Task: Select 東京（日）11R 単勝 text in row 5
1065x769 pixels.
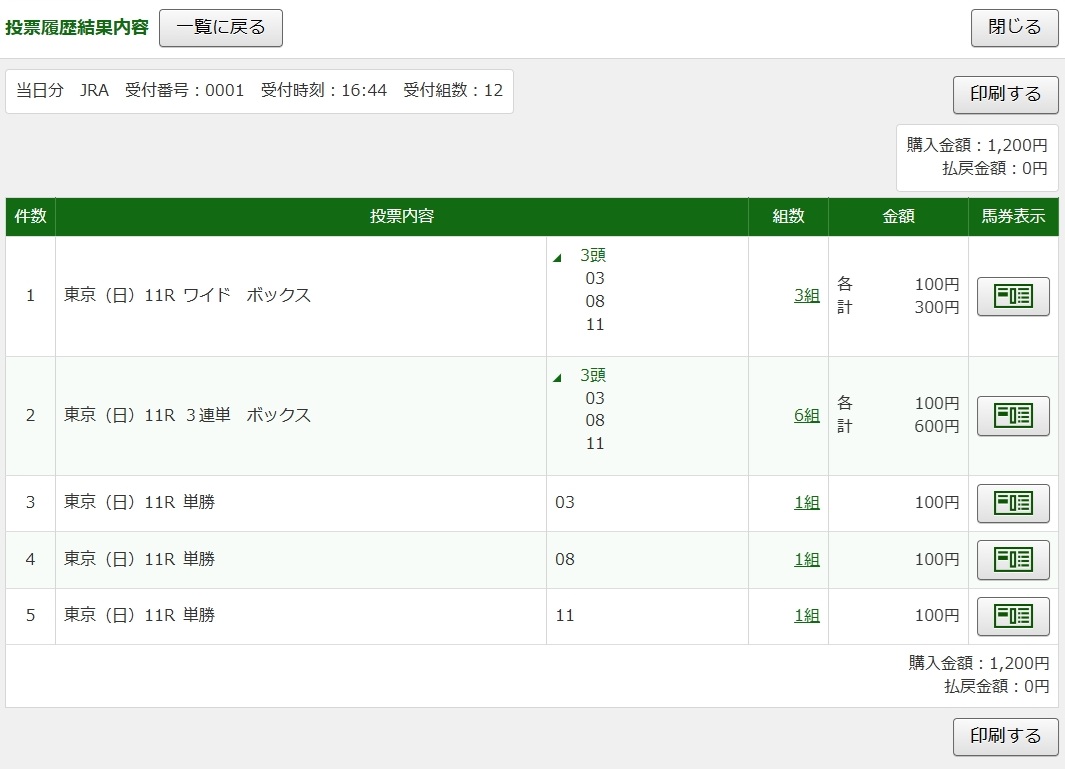Action: [139, 615]
